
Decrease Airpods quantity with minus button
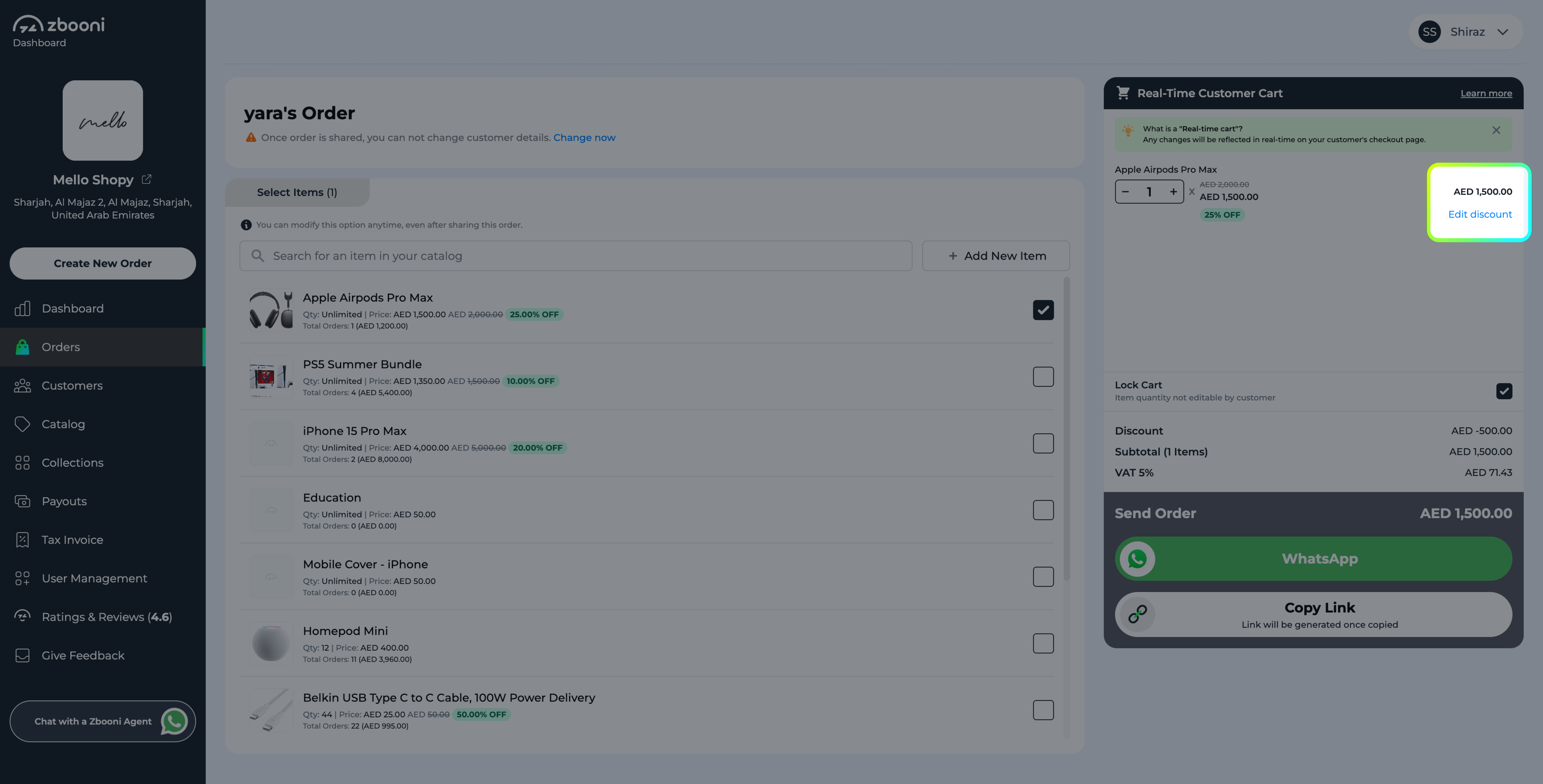1125,192
